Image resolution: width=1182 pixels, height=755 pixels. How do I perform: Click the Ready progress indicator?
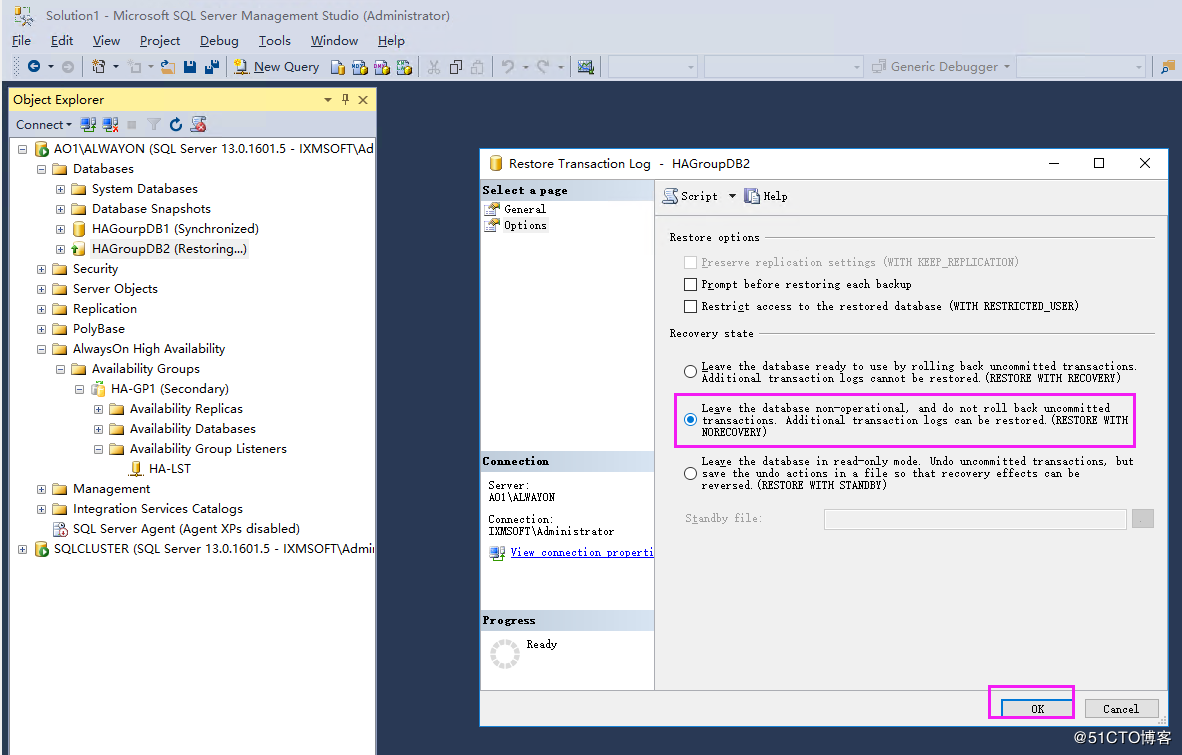pos(505,651)
